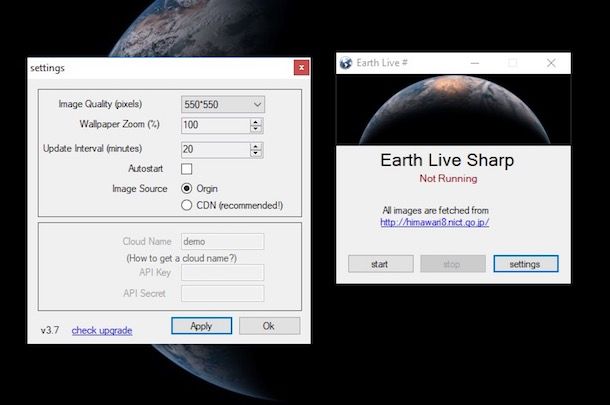
Task: Start Earth Live Sharp with start button
Action: pyautogui.click(x=380, y=264)
